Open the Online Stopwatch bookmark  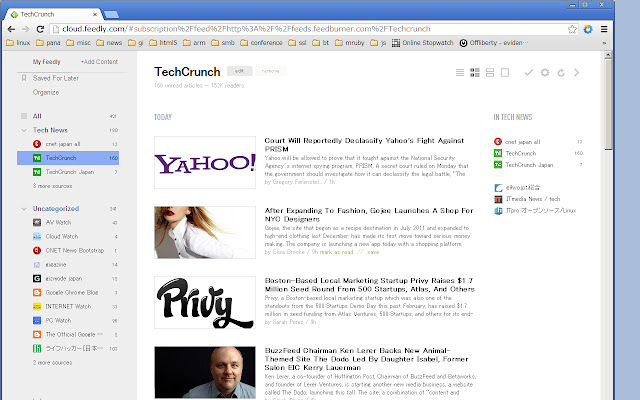click(x=422, y=42)
